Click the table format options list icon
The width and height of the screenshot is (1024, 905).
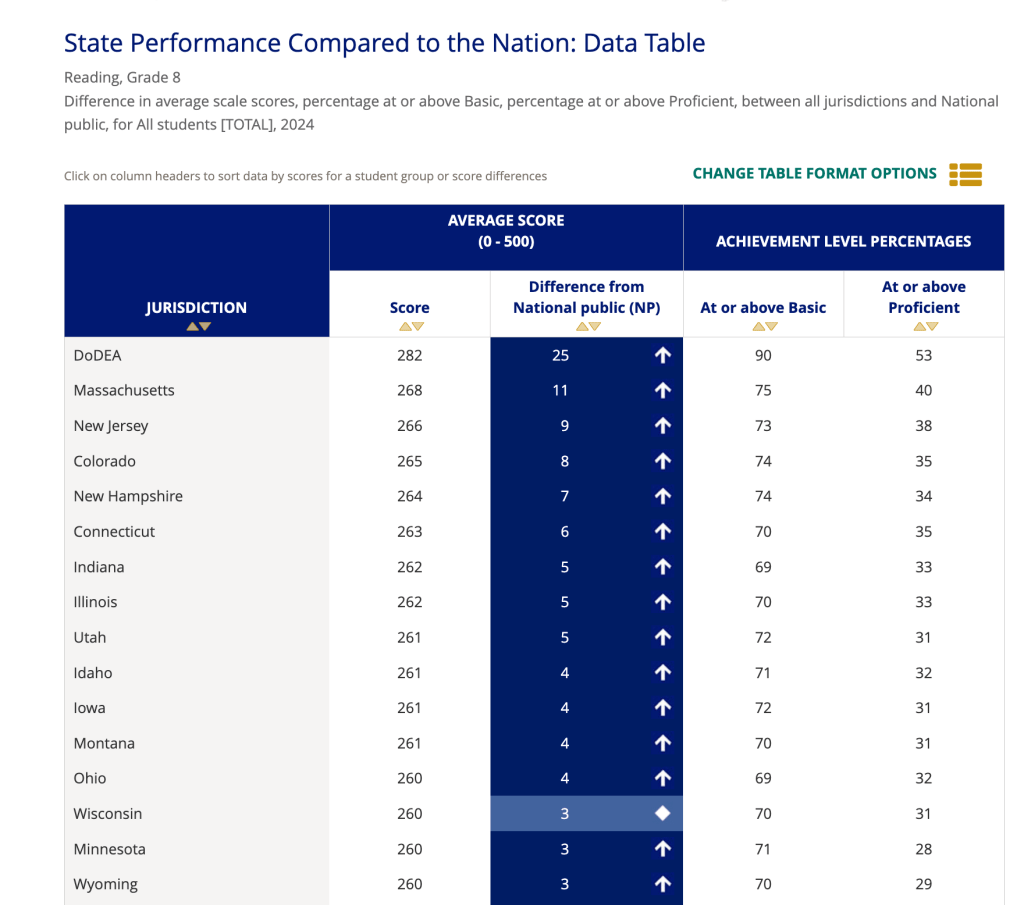pyautogui.click(x=965, y=174)
